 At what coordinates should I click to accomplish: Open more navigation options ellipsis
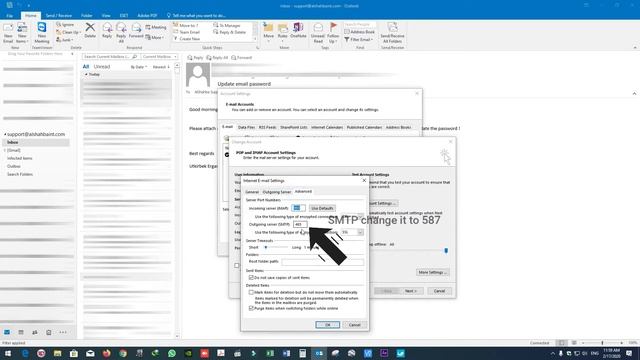pos(63,332)
